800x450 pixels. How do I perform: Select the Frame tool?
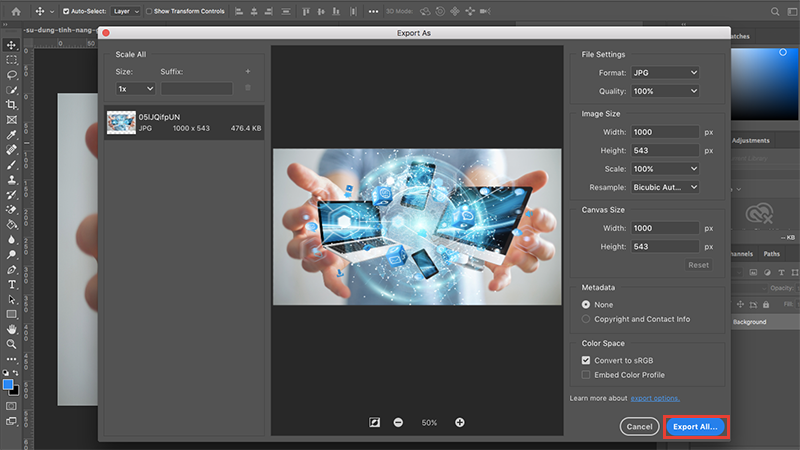coord(11,120)
